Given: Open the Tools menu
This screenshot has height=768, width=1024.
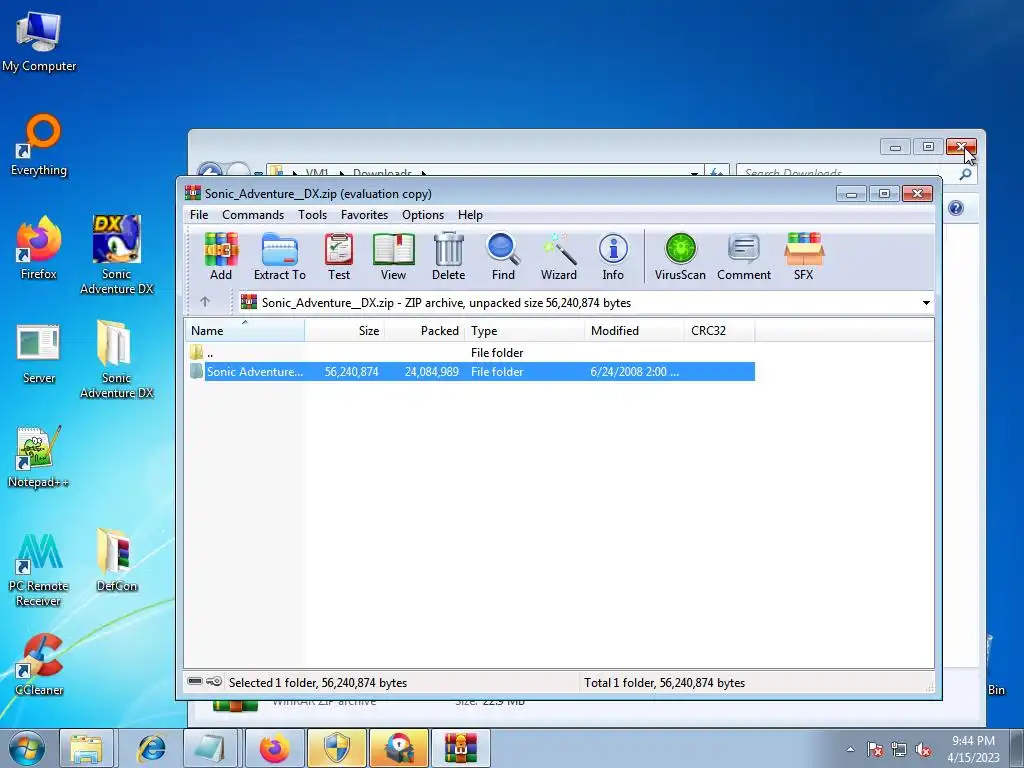Looking at the screenshot, I should click(x=312, y=215).
